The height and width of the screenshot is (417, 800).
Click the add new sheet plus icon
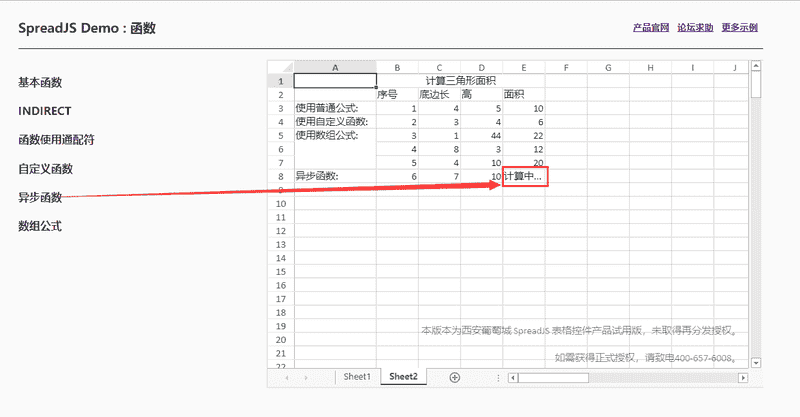pos(455,377)
